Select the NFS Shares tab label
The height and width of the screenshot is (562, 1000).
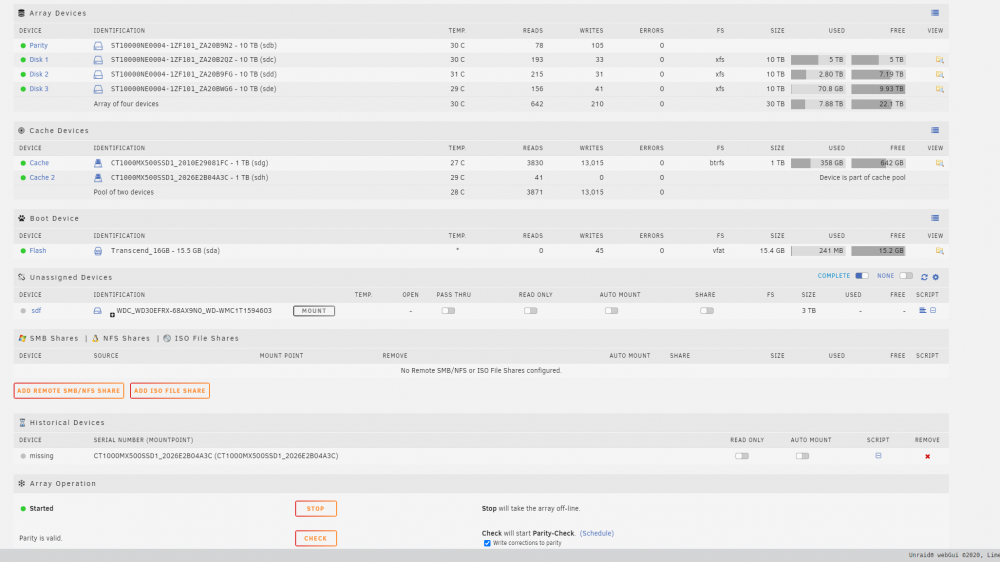(126, 338)
